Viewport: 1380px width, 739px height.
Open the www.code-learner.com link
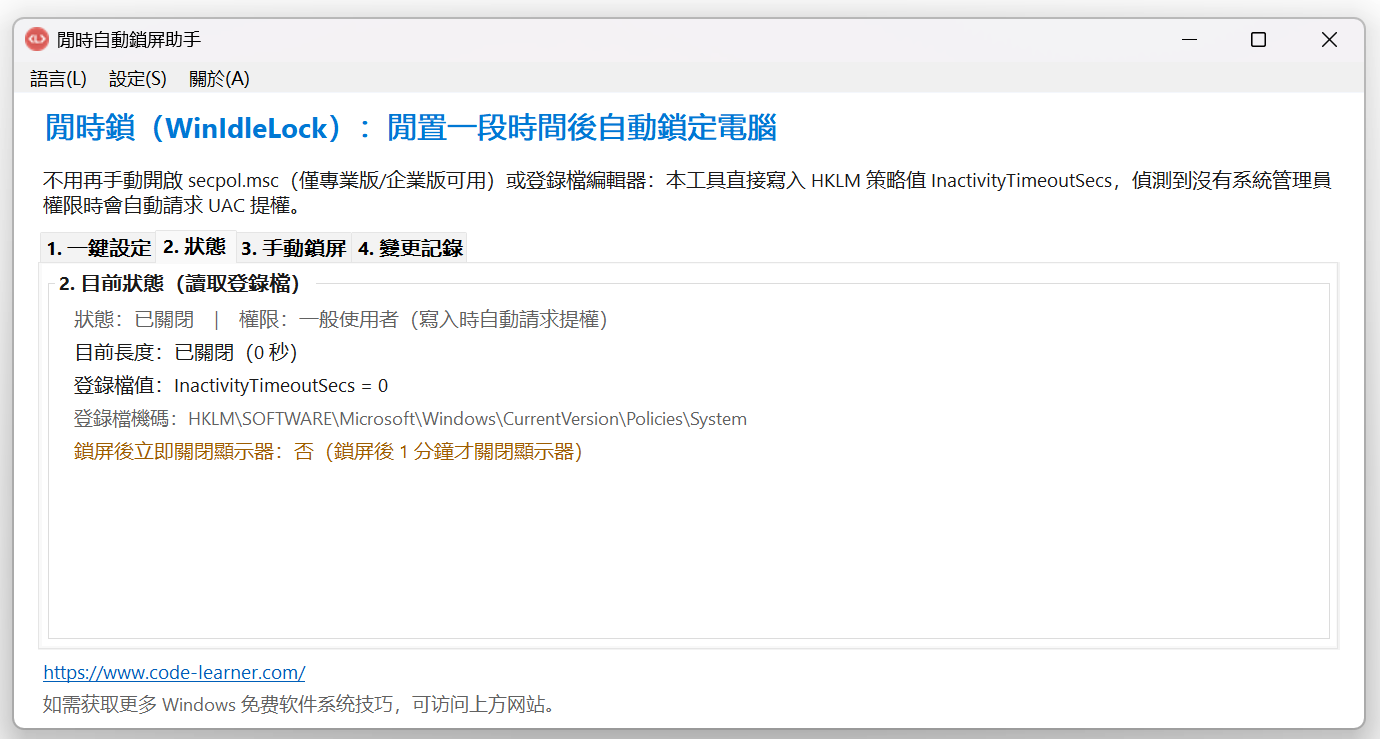pyautogui.click(x=174, y=672)
